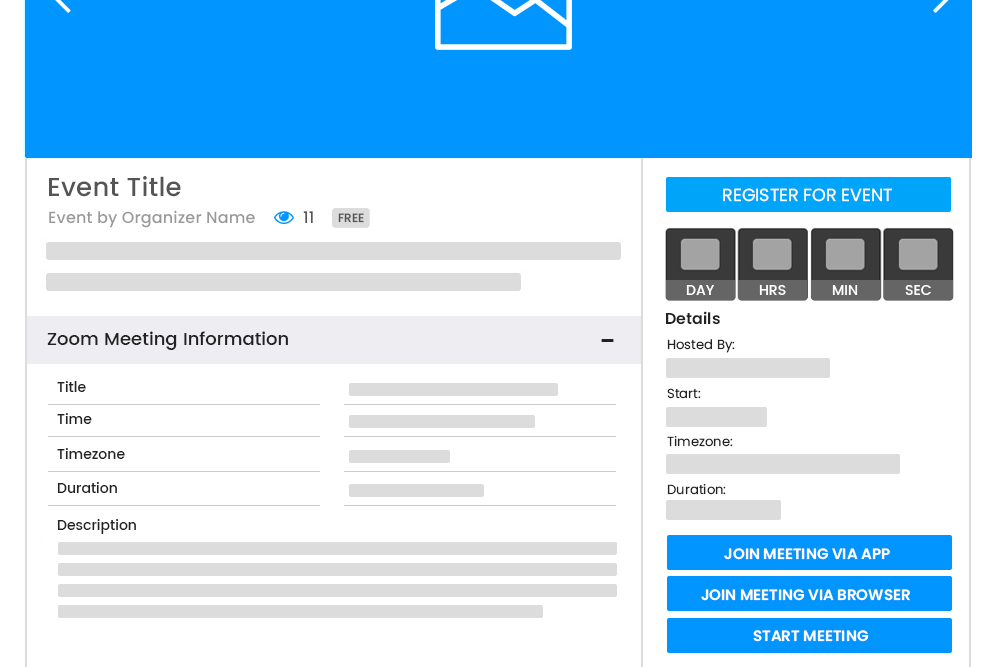Select the Event Title heading
The width and height of the screenshot is (1000, 667).
click(x=114, y=188)
